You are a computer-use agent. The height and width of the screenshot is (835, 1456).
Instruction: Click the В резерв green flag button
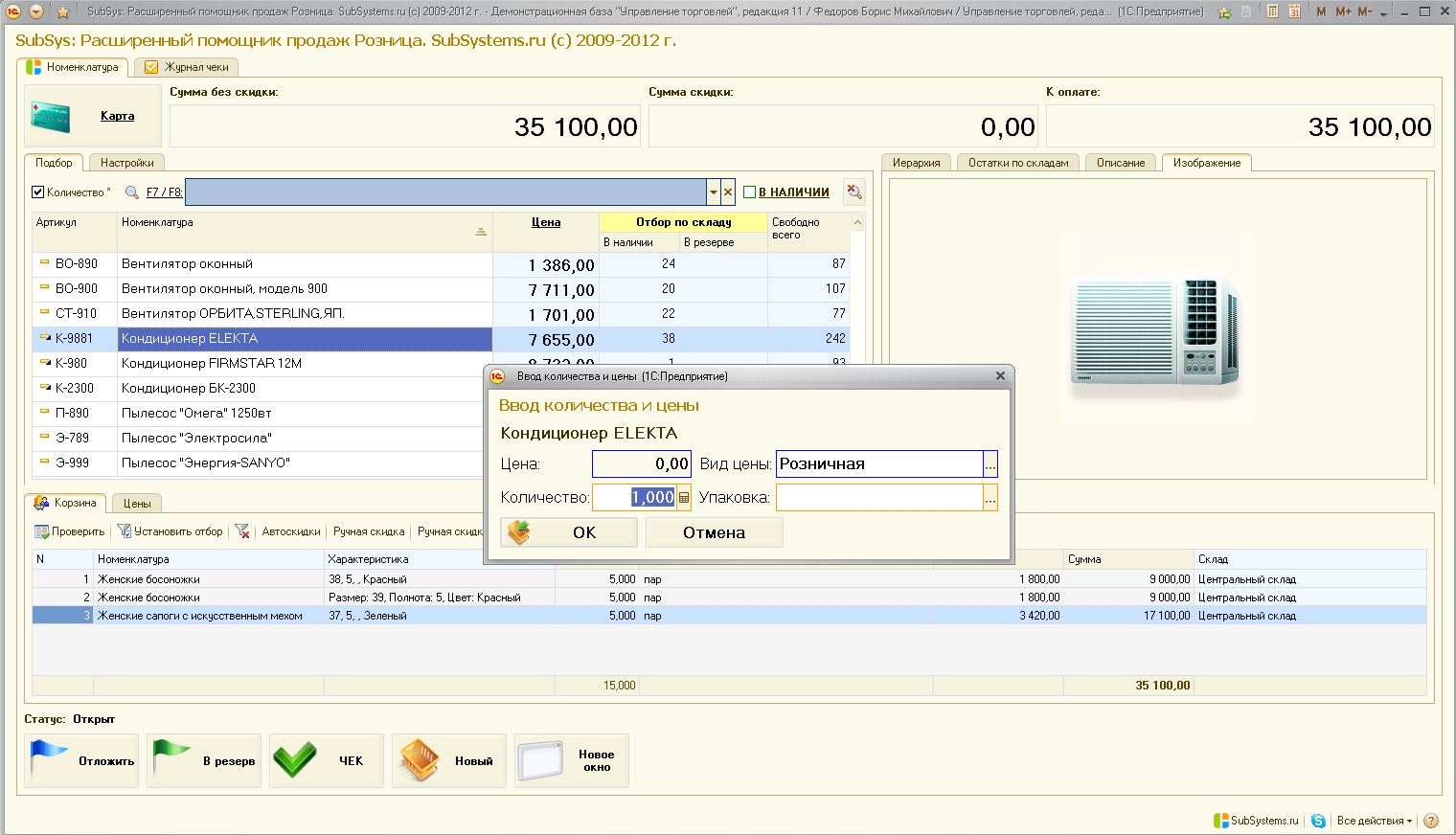tap(204, 761)
